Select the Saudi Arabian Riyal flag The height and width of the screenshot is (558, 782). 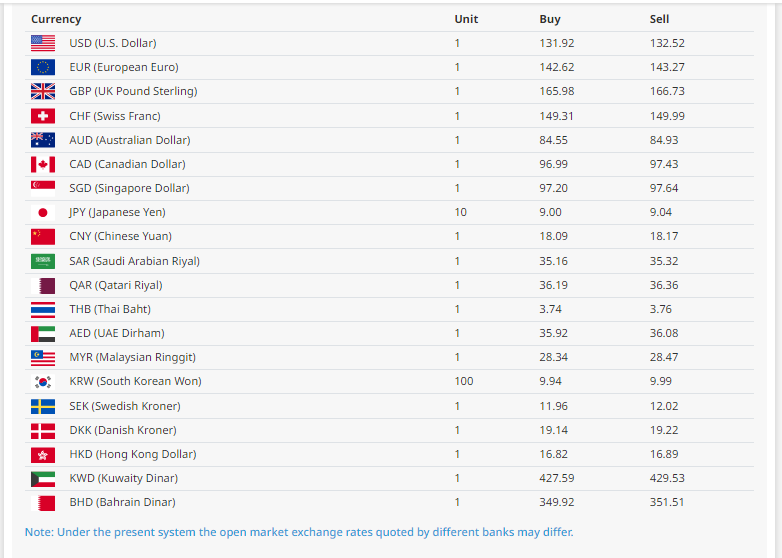click(43, 261)
